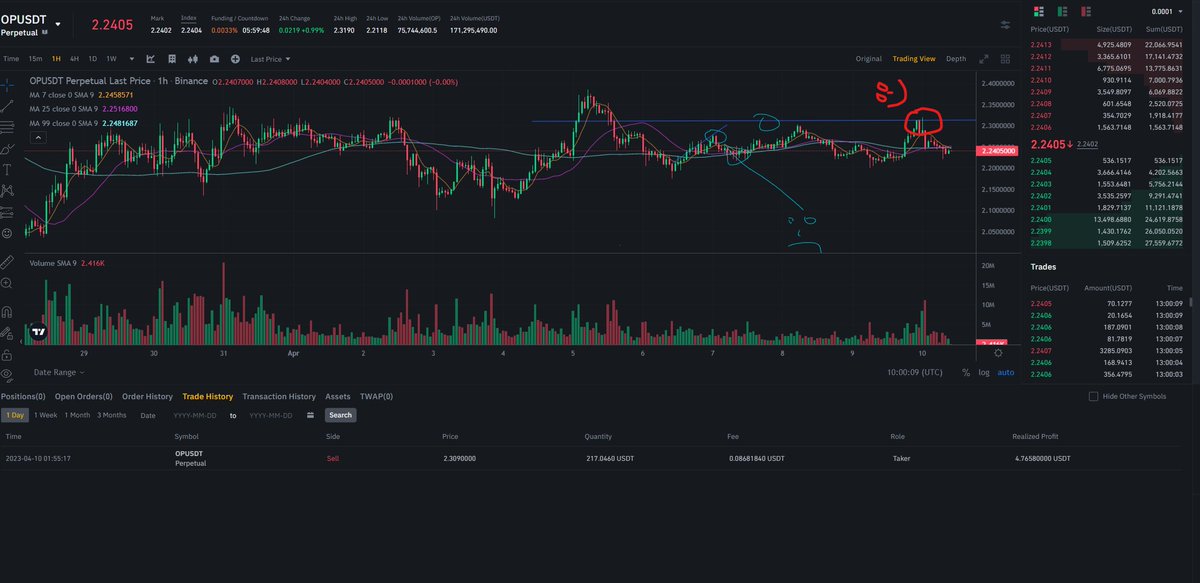Viewport: 1200px width, 583px height.
Task: Open Transaction History tab
Action: pyautogui.click(x=279, y=397)
